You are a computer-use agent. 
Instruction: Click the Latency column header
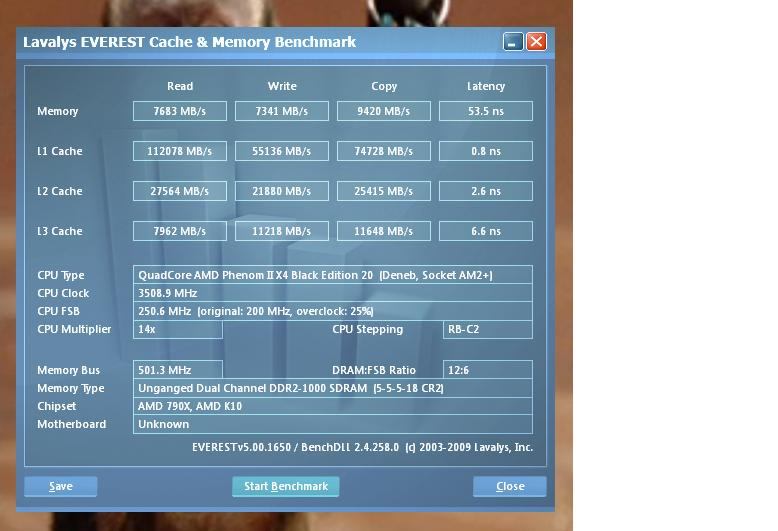486,86
